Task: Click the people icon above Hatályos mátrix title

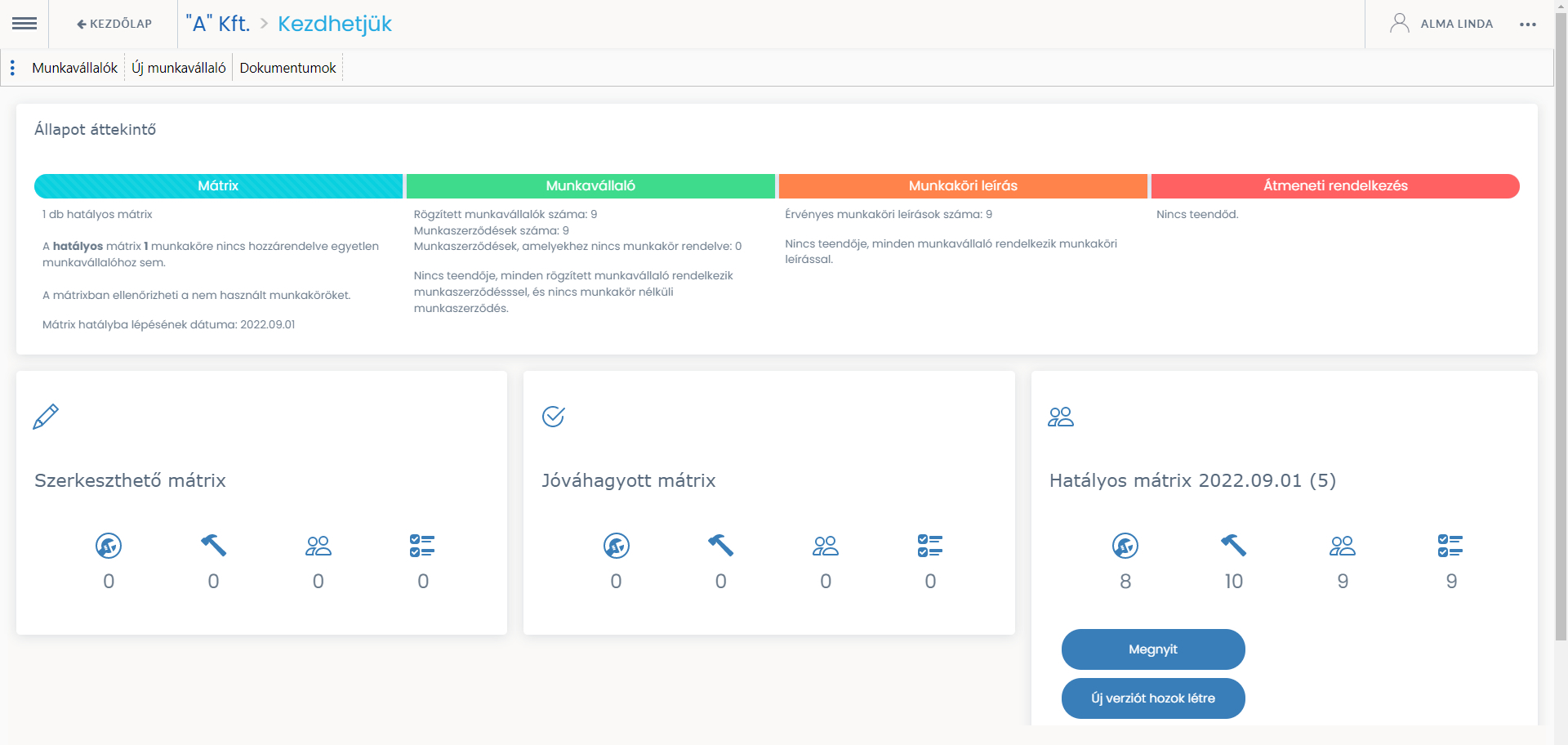Action: [1060, 417]
